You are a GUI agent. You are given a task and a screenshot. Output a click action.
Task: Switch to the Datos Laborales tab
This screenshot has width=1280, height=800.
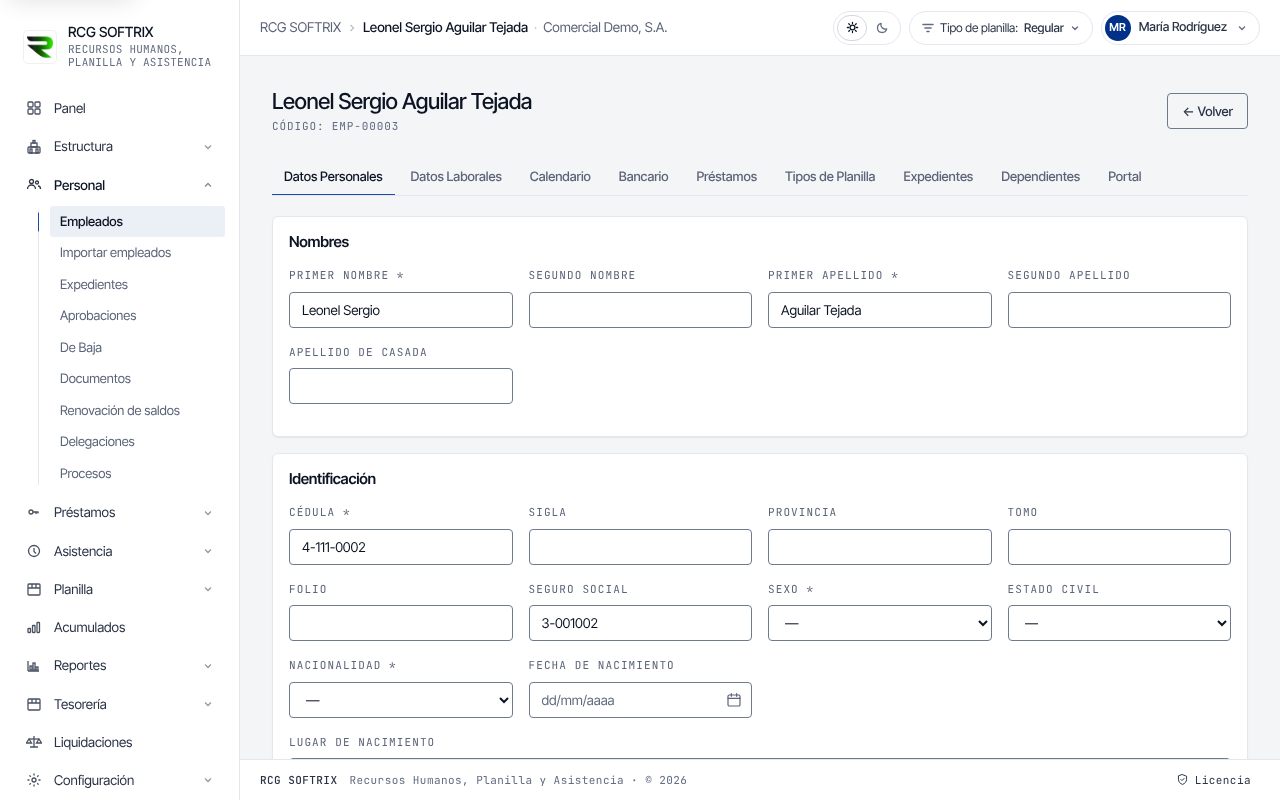click(x=456, y=176)
